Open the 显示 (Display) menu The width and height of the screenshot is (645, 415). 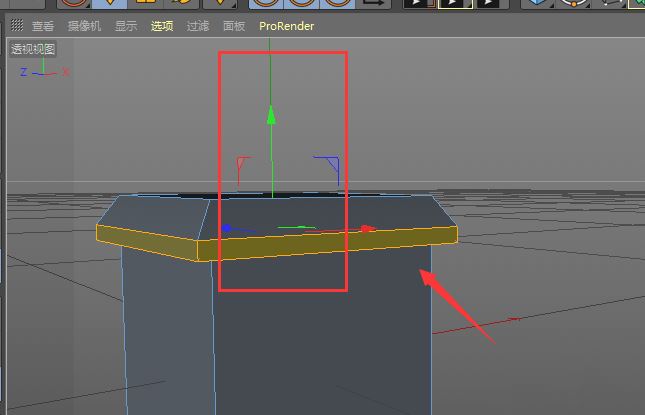click(x=126, y=26)
